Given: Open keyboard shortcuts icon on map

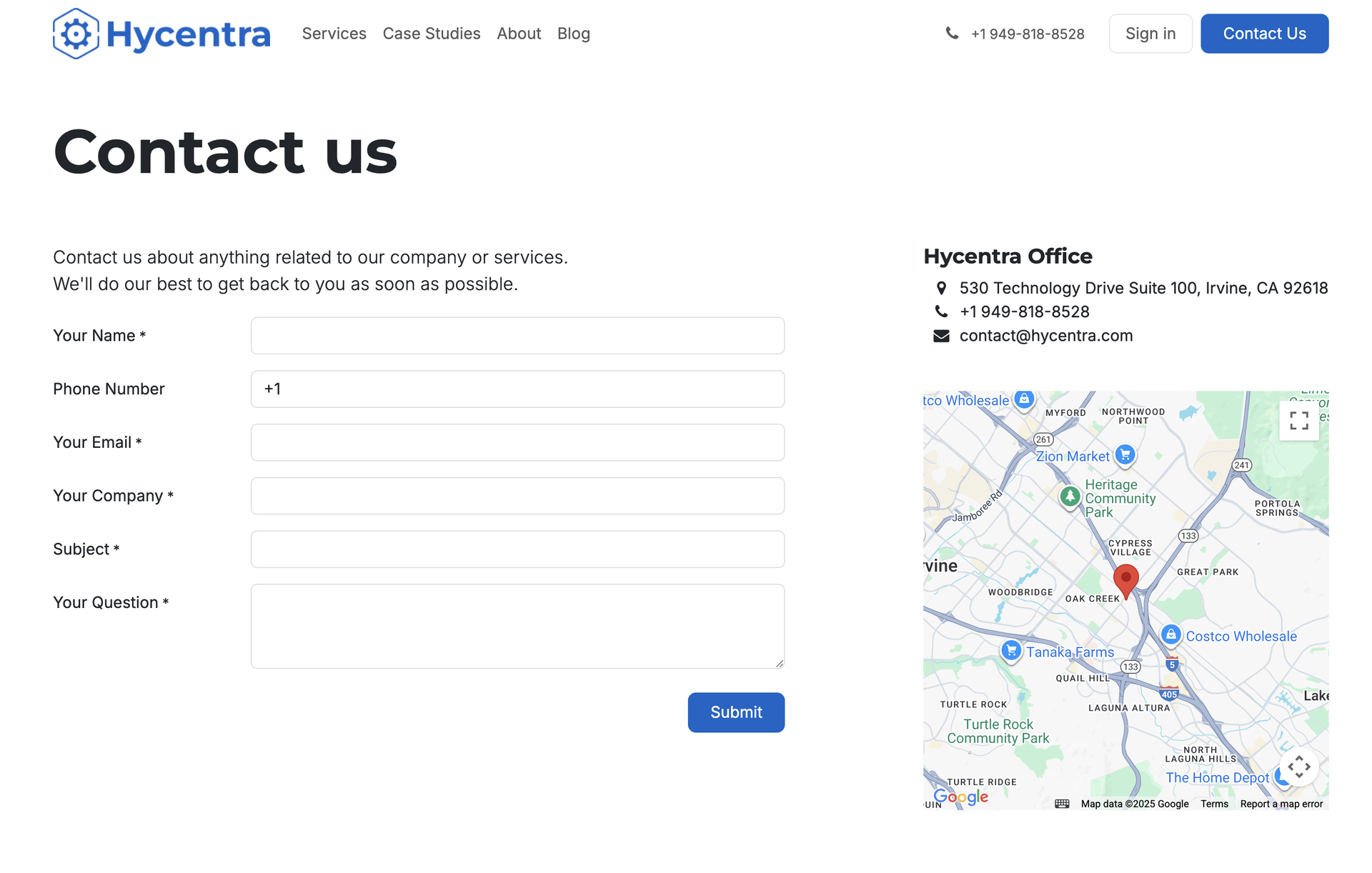Looking at the screenshot, I should [x=1062, y=804].
